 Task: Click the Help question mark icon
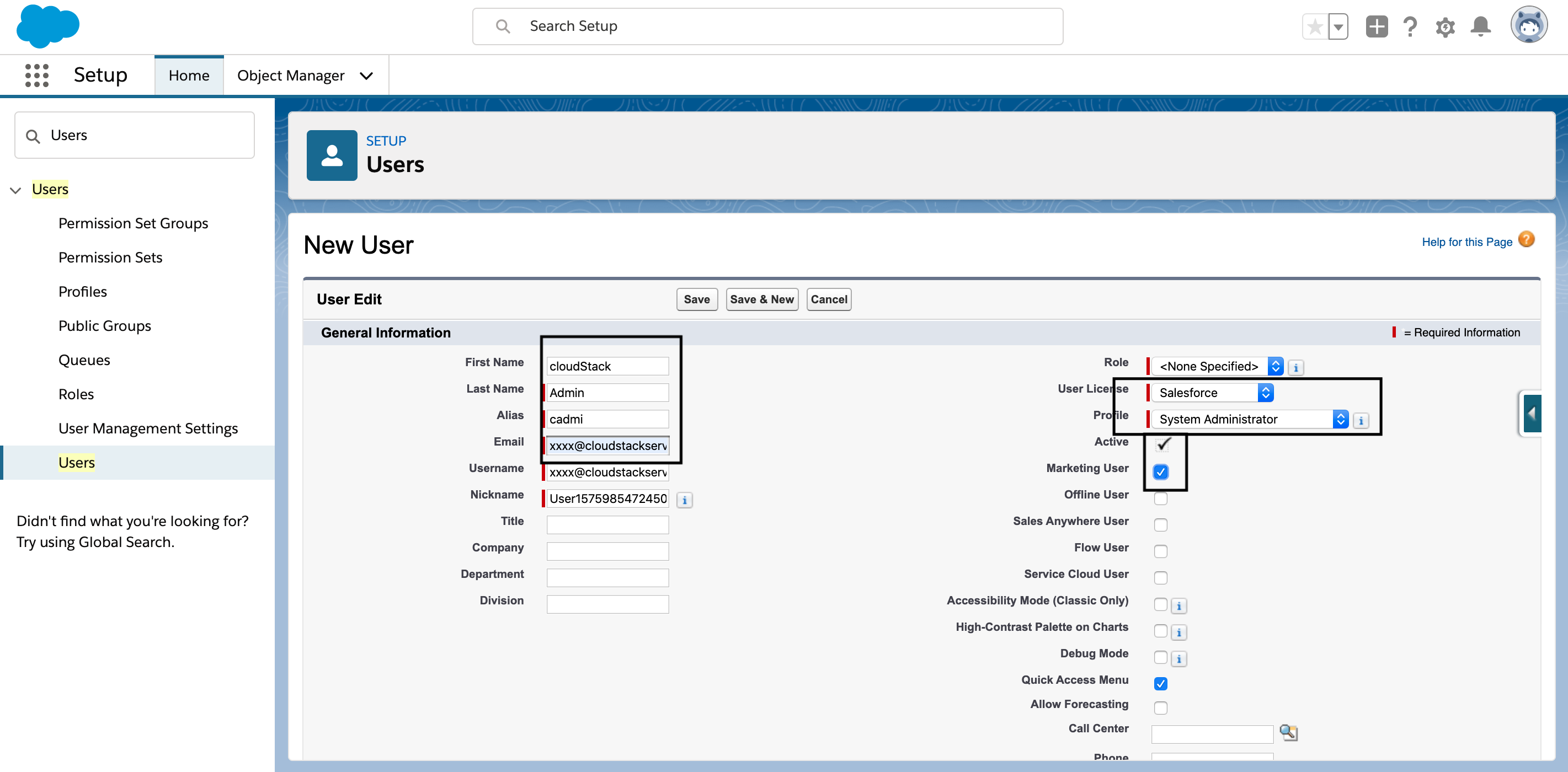(1410, 27)
